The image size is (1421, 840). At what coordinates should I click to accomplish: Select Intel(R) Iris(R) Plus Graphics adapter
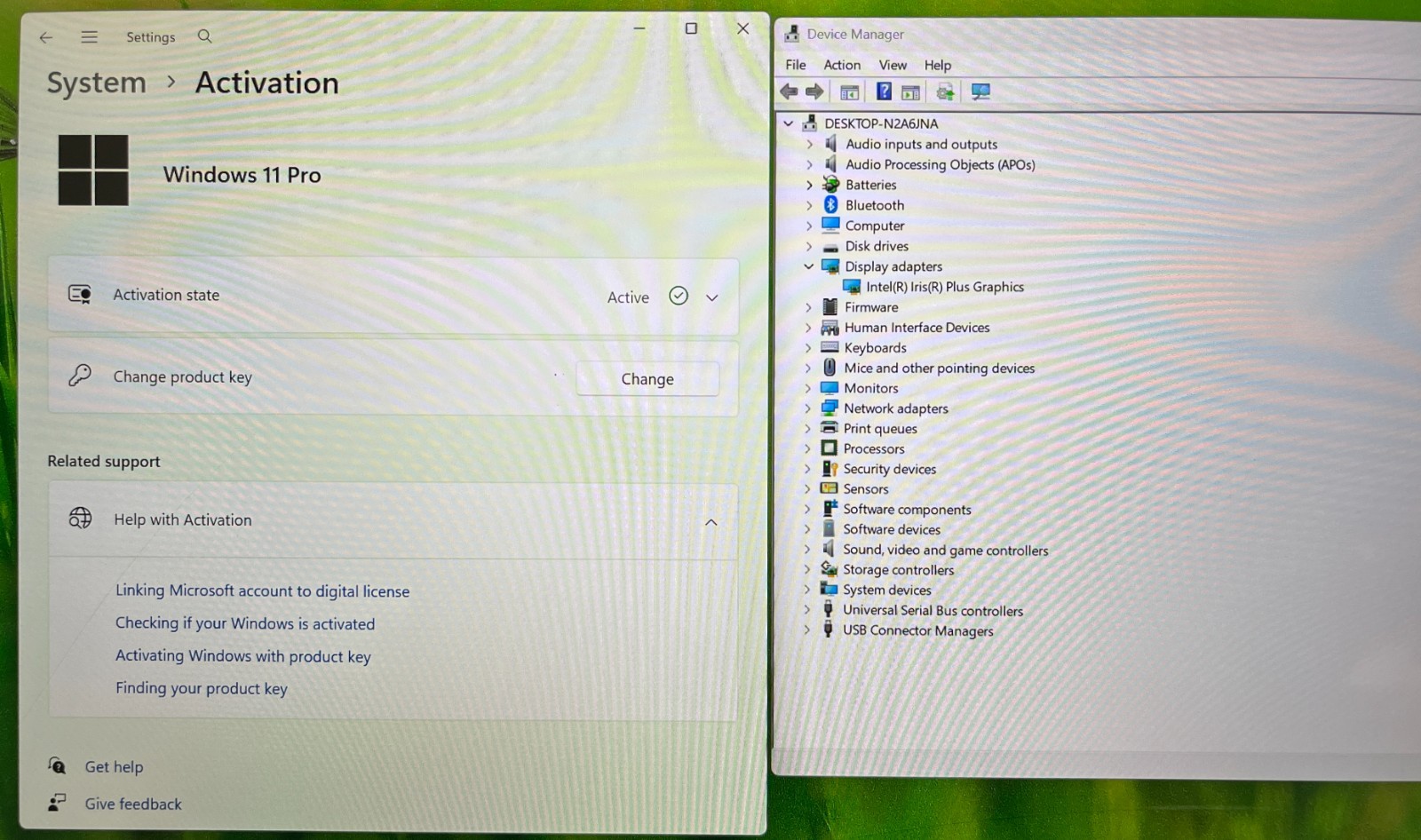[945, 287]
